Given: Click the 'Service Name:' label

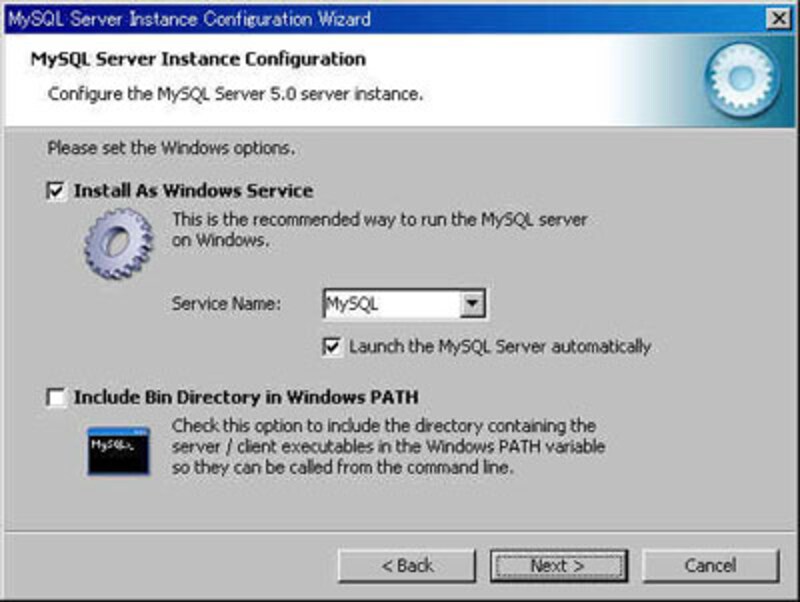Looking at the screenshot, I should (x=227, y=304).
